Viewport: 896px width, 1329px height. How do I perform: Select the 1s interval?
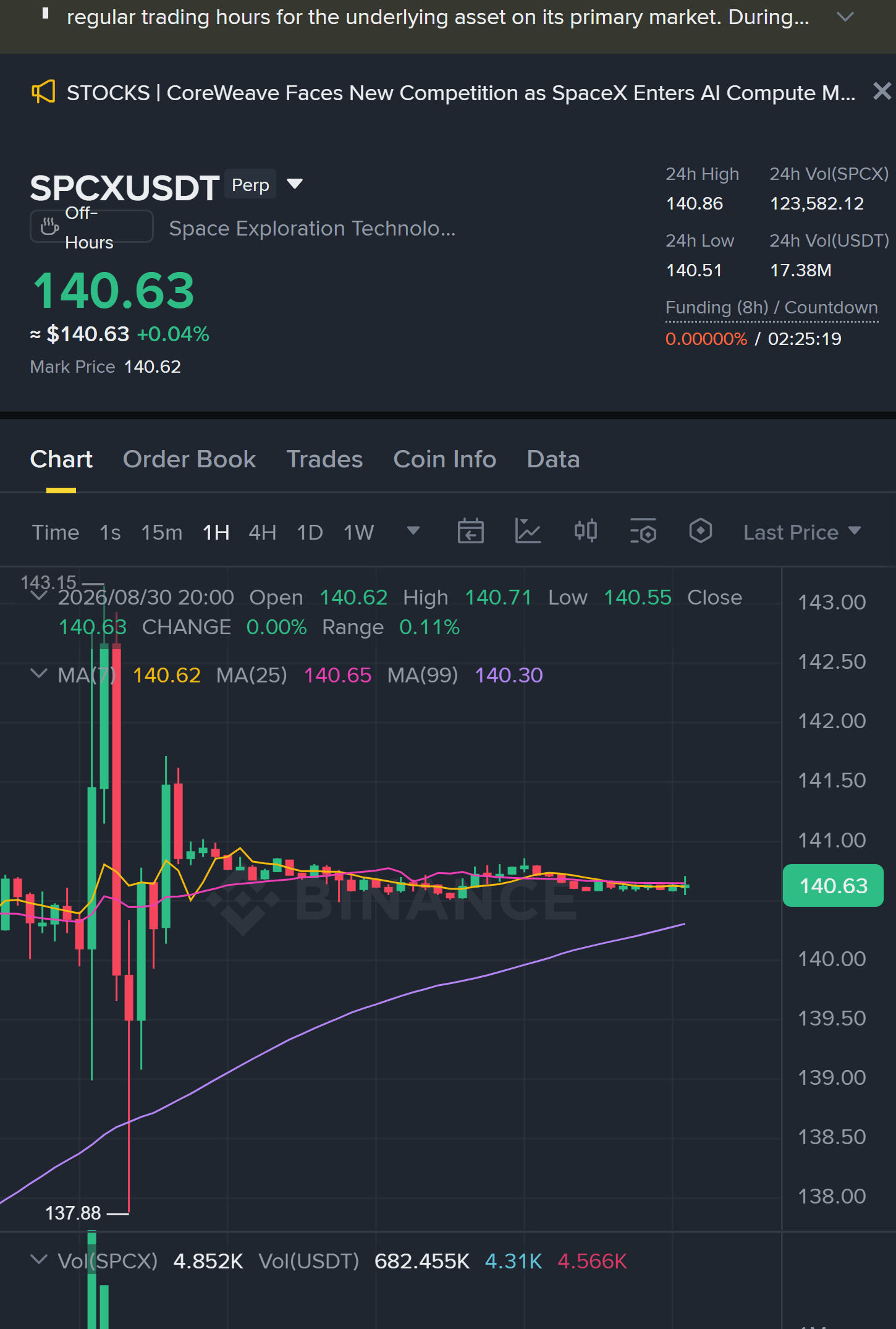click(111, 532)
